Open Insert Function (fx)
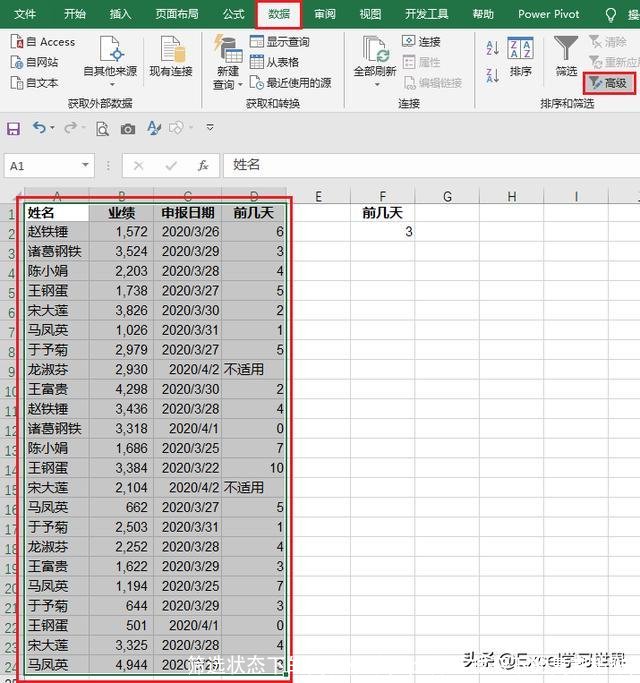 tap(203, 166)
